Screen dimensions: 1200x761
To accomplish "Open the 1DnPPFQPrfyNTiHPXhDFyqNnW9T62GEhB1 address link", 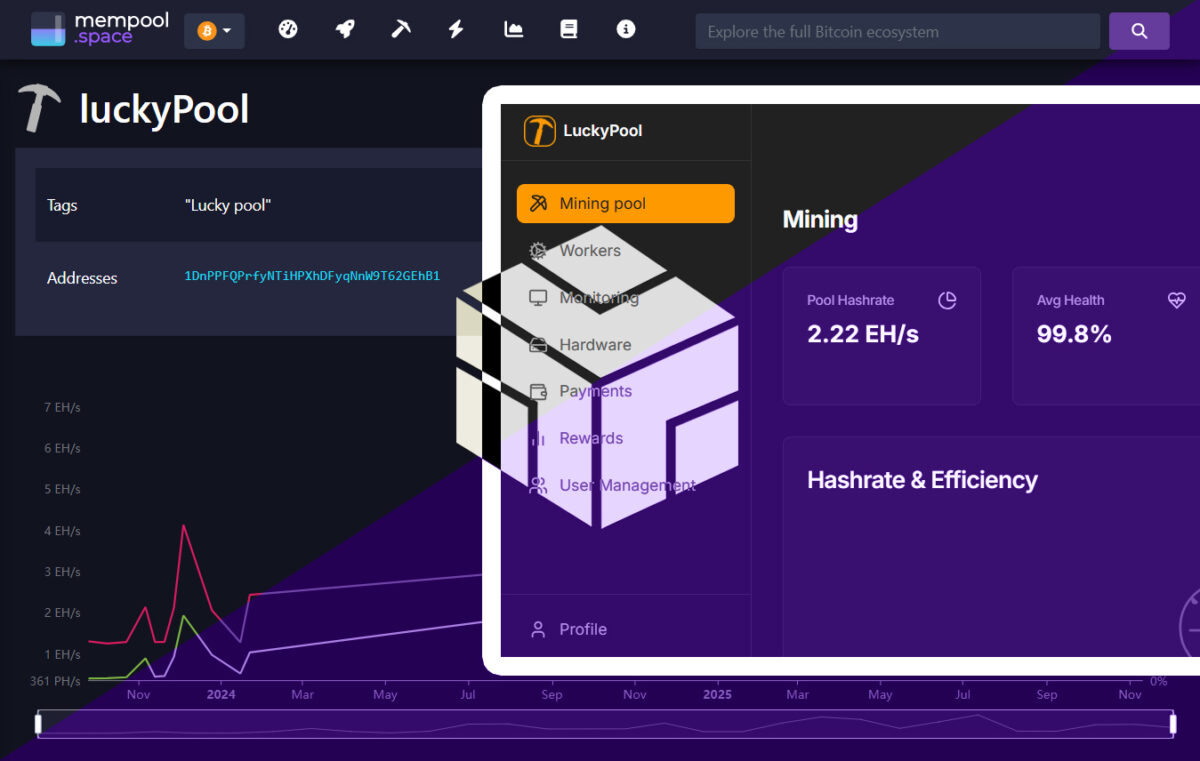I will (x=312, y=276).
